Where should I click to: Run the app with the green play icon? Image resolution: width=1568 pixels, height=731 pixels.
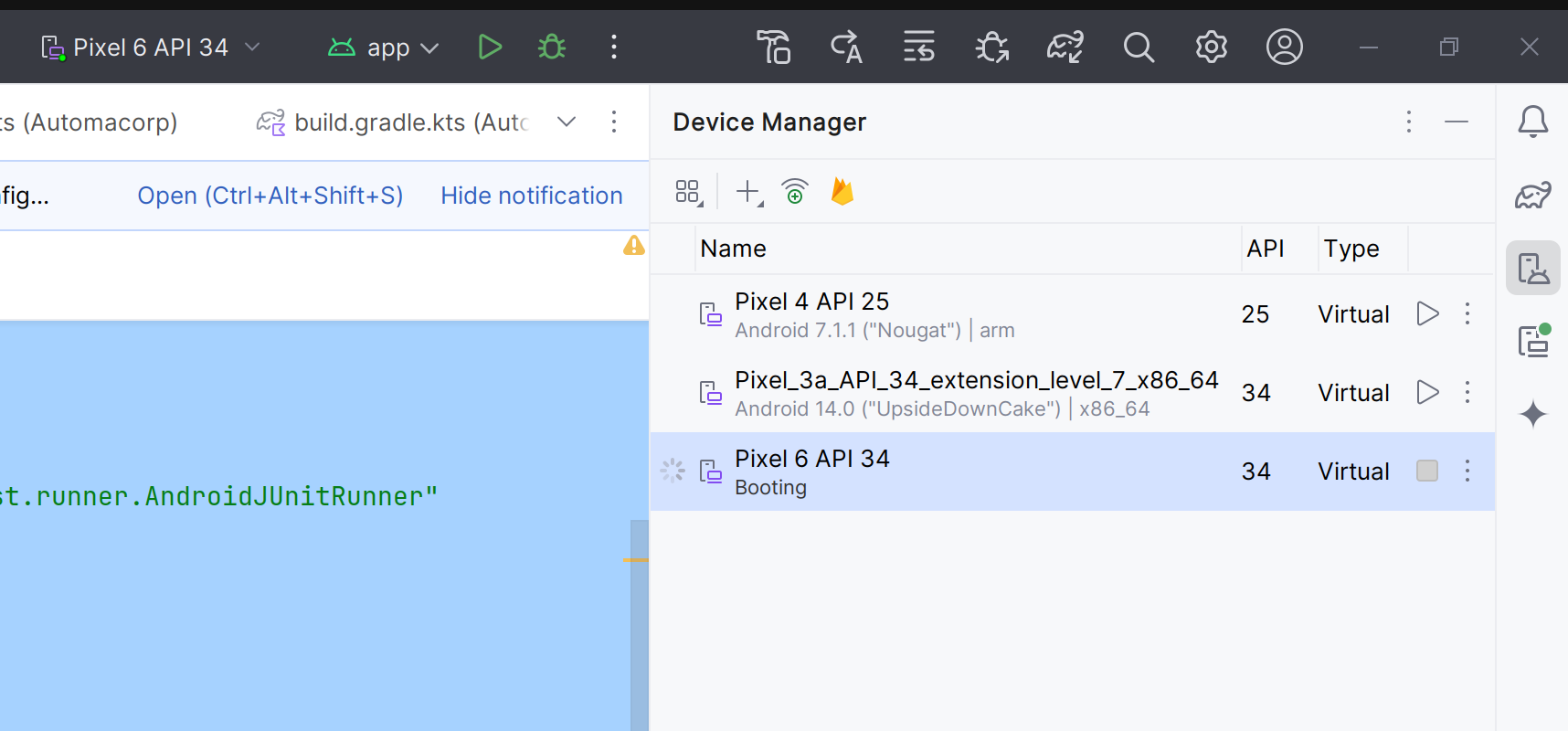click(490, 47)
